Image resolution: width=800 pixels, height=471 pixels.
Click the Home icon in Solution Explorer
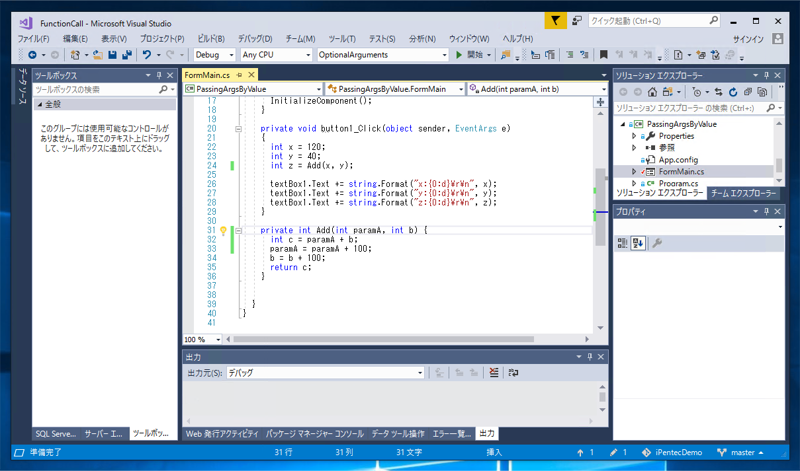(x=652, y=92)
